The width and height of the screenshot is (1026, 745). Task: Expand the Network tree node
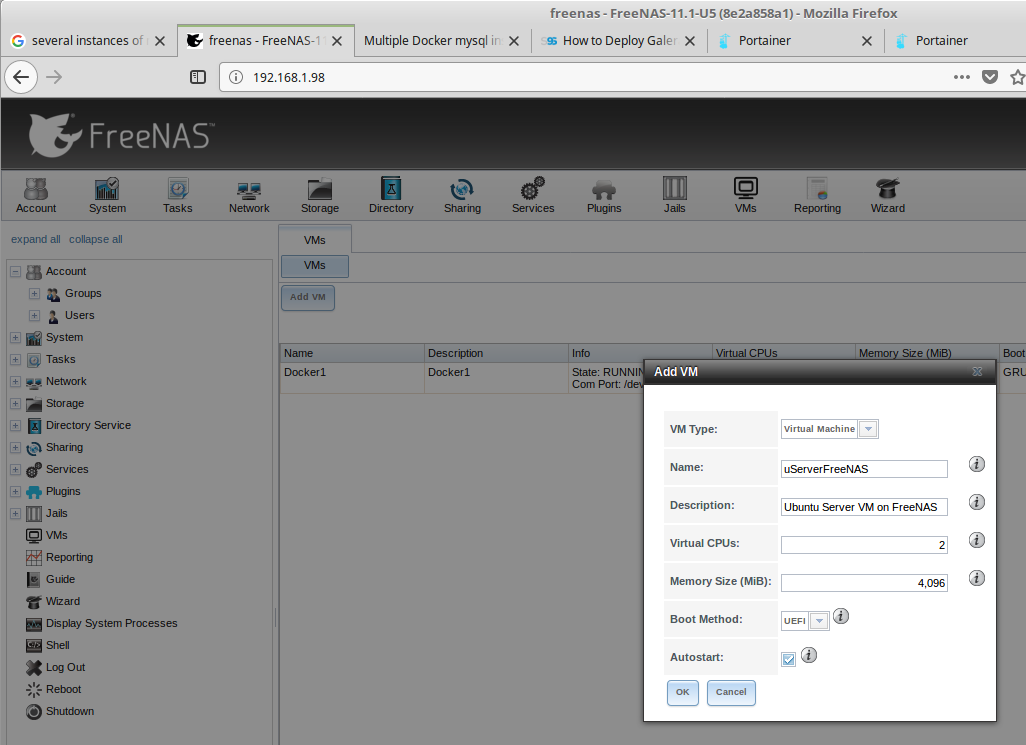coord(16,381)
